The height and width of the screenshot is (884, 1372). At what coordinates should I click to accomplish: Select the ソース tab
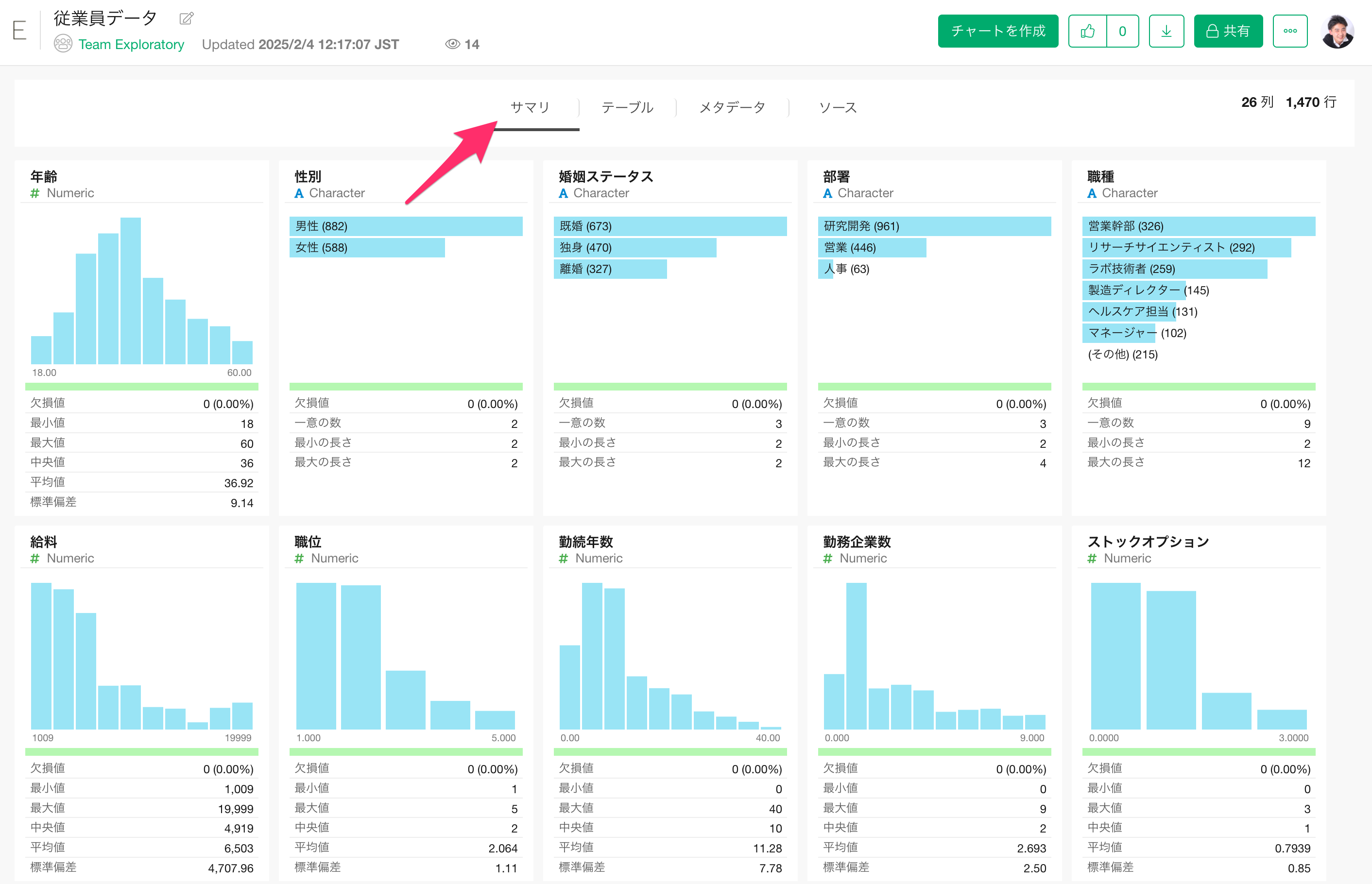838,107
